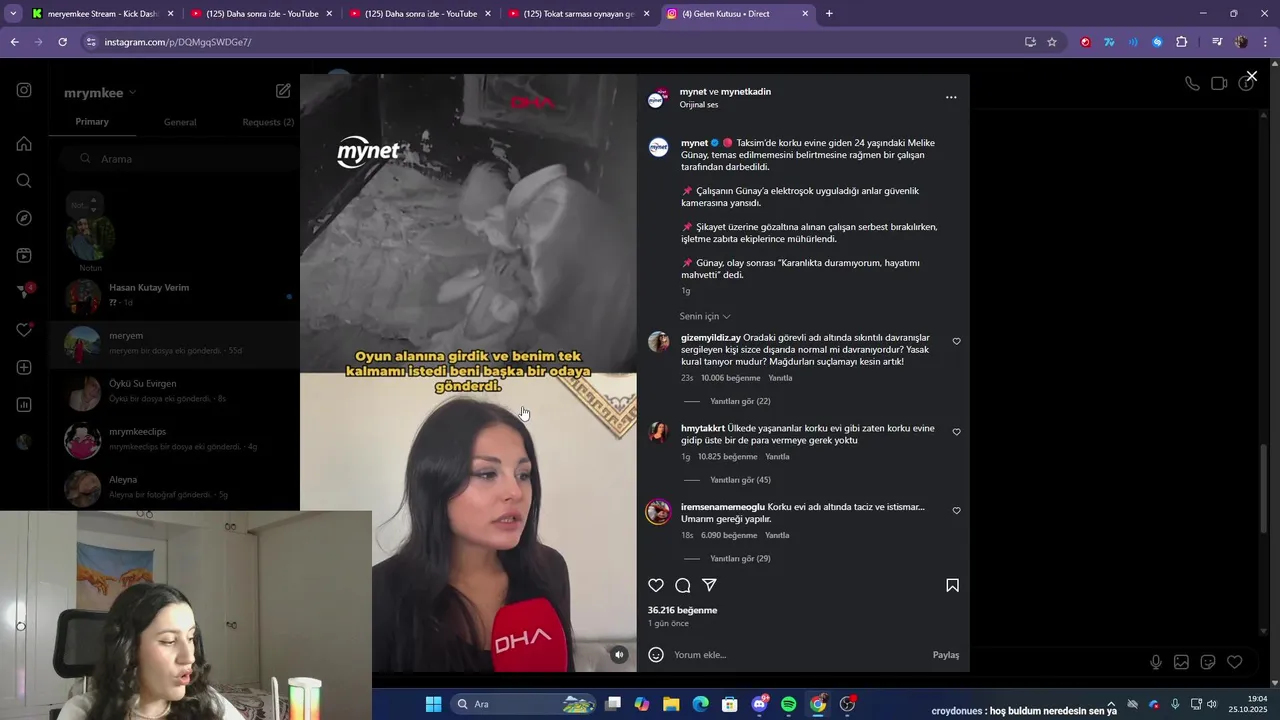Go to the Instagram Home icon in sidebar

click(x=24, y=143)
